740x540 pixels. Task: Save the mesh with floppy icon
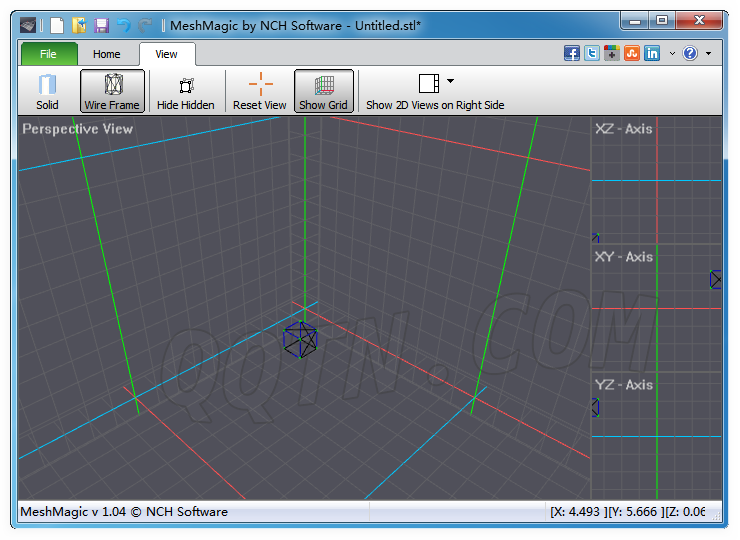tap(101, 25)
